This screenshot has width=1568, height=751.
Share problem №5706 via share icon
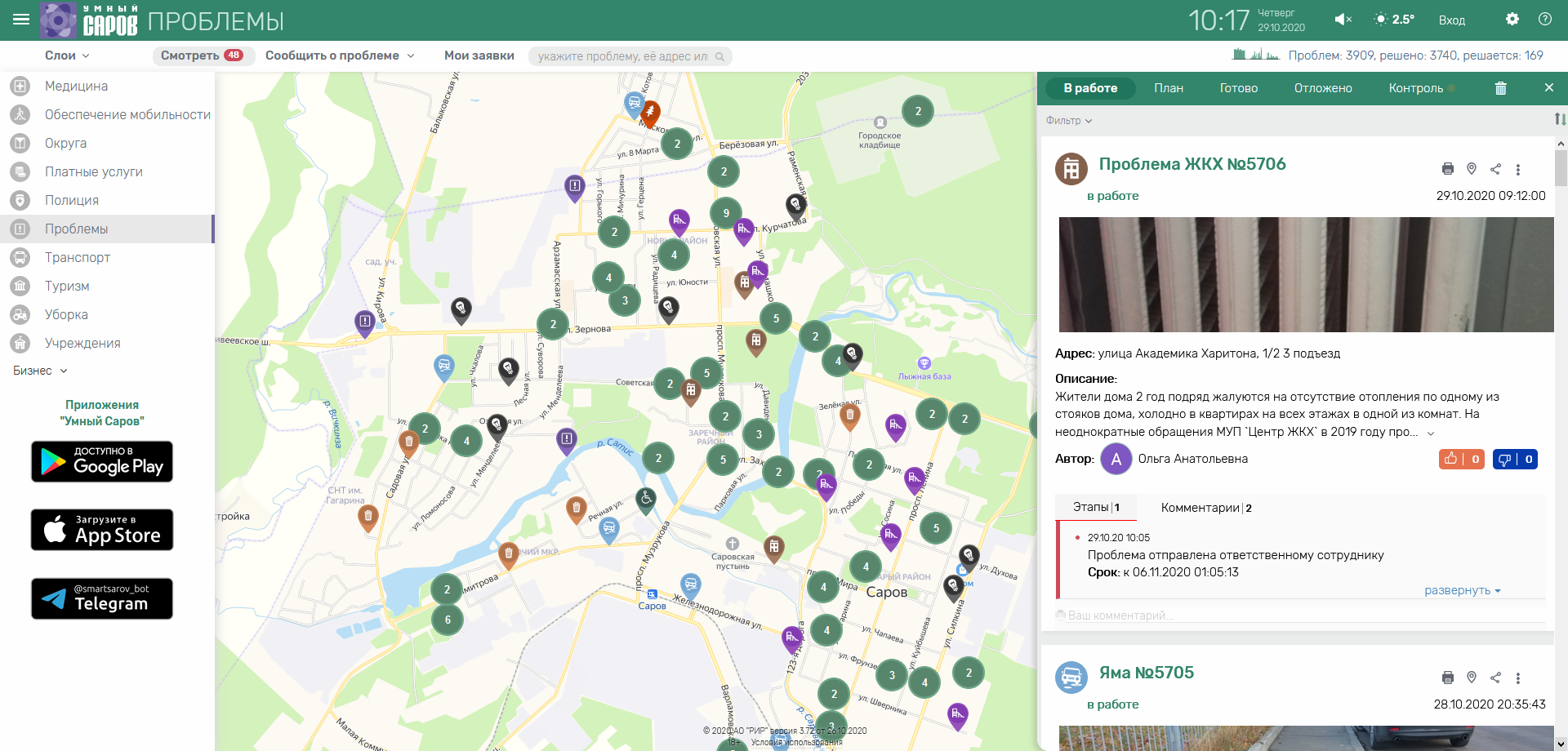(1494, 169)
